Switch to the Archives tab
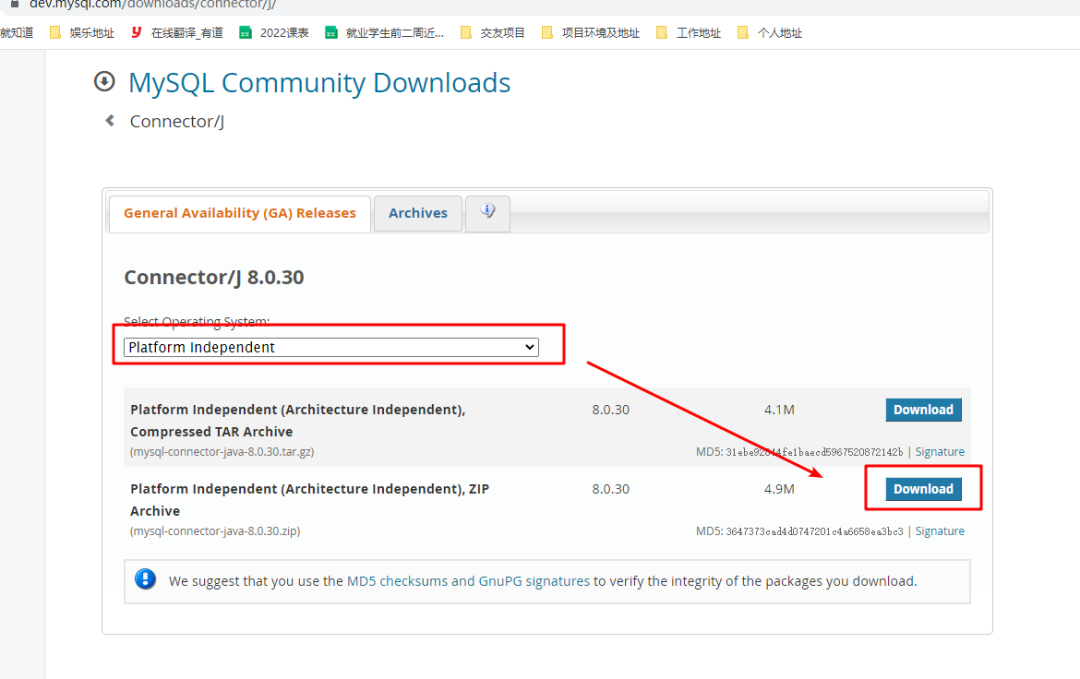The width and height of the screenshot is (1080, 679). pos(418,213)
